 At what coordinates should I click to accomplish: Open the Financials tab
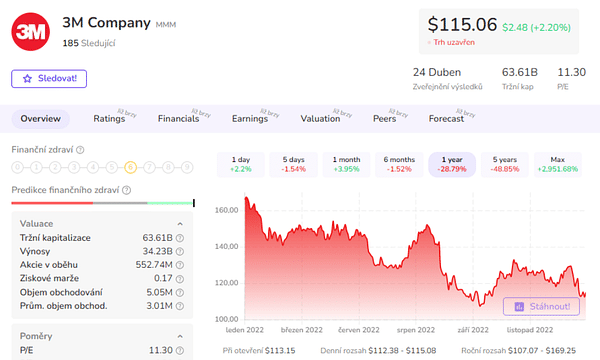pyautogui.click(x=179, y=119)
